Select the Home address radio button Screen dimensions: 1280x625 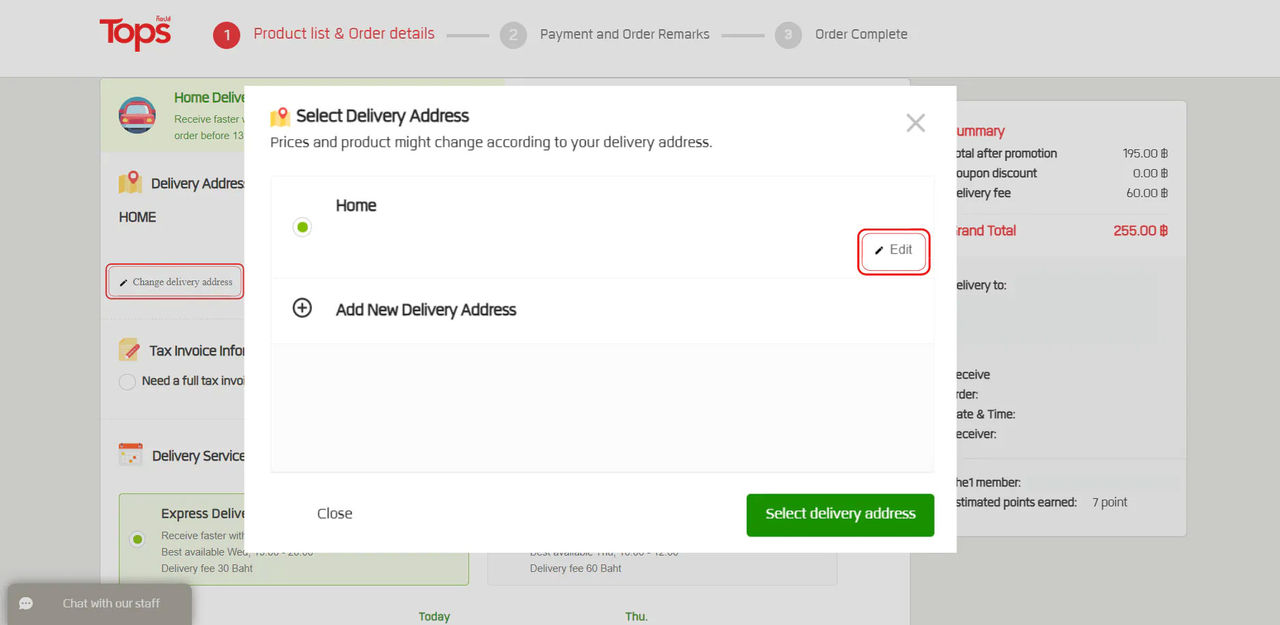click(x=302, y=227)
